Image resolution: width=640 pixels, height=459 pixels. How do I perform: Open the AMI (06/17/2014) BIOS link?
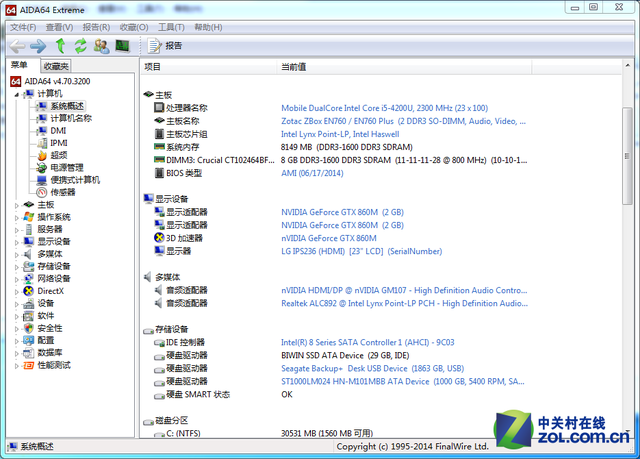pyautogui.click(x=312, y=173)
